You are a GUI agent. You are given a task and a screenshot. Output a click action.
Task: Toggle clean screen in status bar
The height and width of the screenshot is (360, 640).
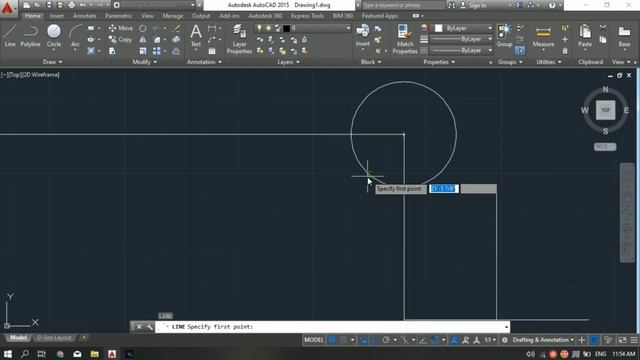coord(622,340)
